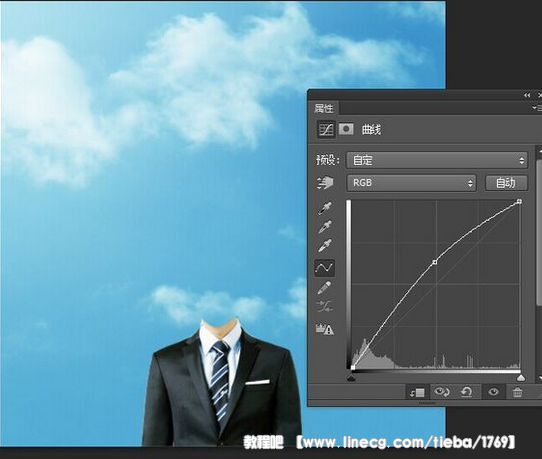Select pencil draw curve tool

324,288
